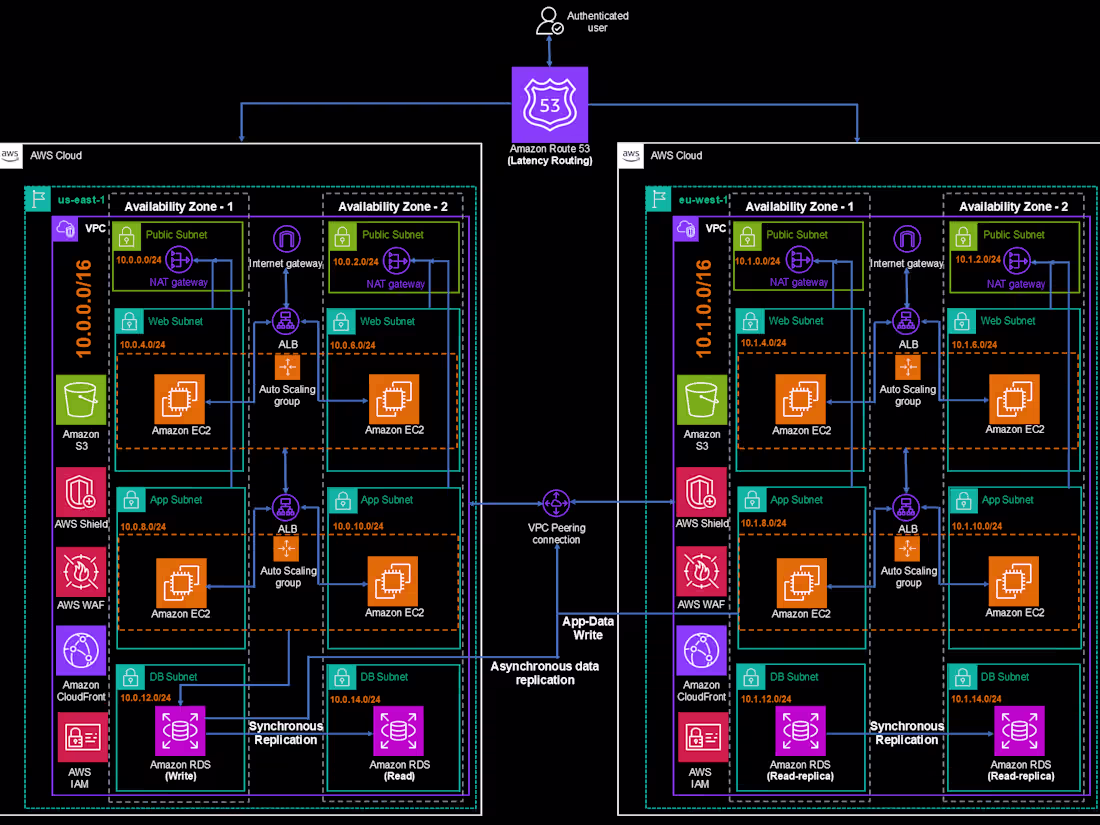Image resolution: width=1100 pixels, height=825 pixels.
Task: Click the Amazon RDS Write database icon
Action: [181, 730]
